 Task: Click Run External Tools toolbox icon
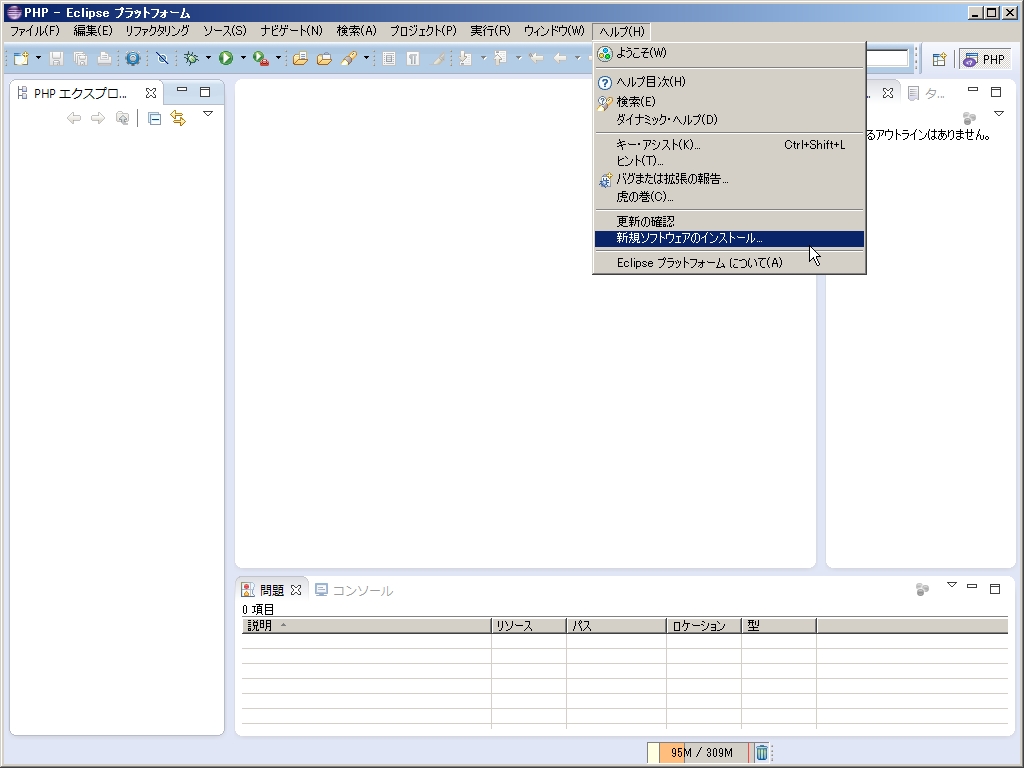(261, 59)
